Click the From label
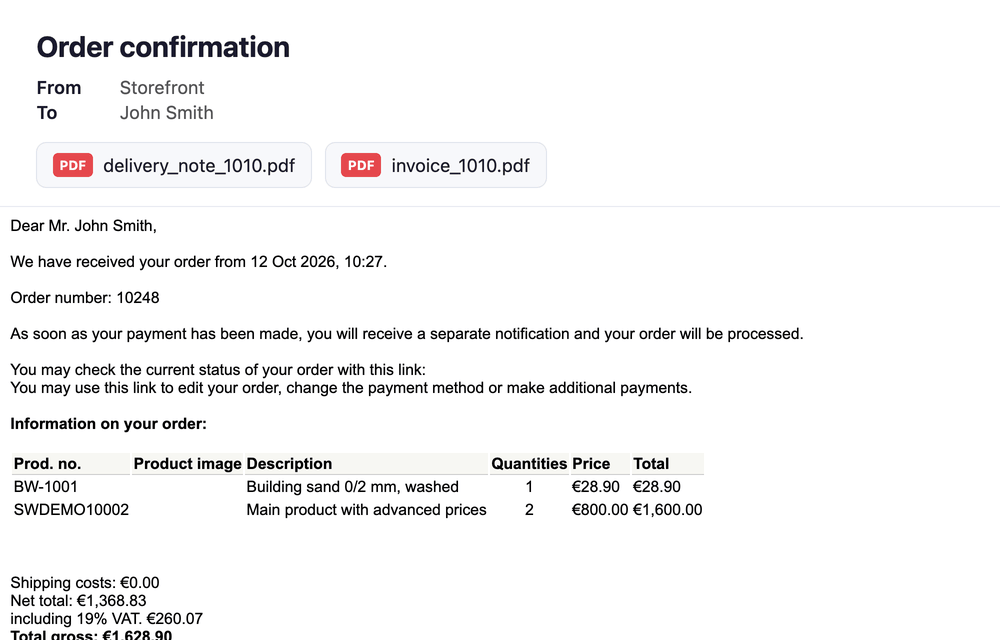The image size is (1000, 640). 59,87
